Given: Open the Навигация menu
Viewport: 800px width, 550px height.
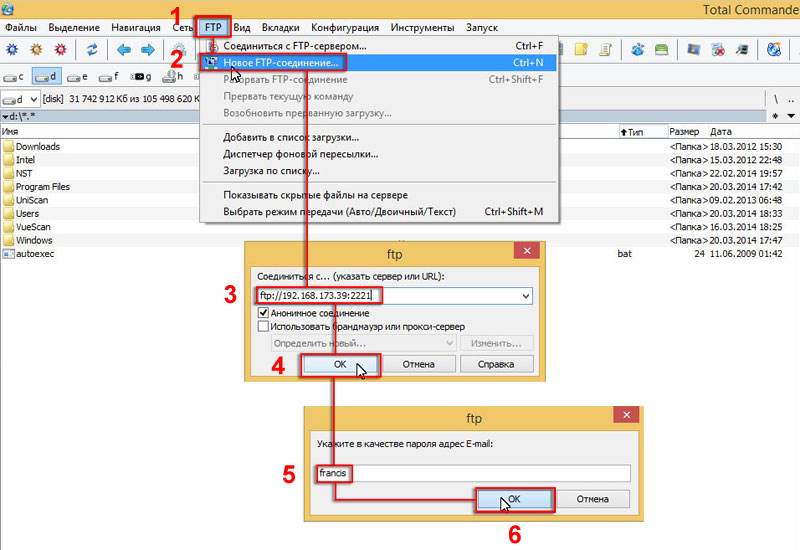Looking at the screenshot, I should click(x=136, y=28).
